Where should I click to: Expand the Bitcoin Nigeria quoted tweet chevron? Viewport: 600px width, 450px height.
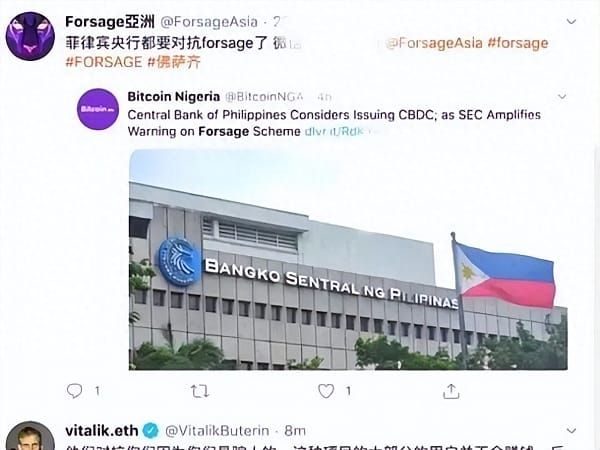click(562, 96)
